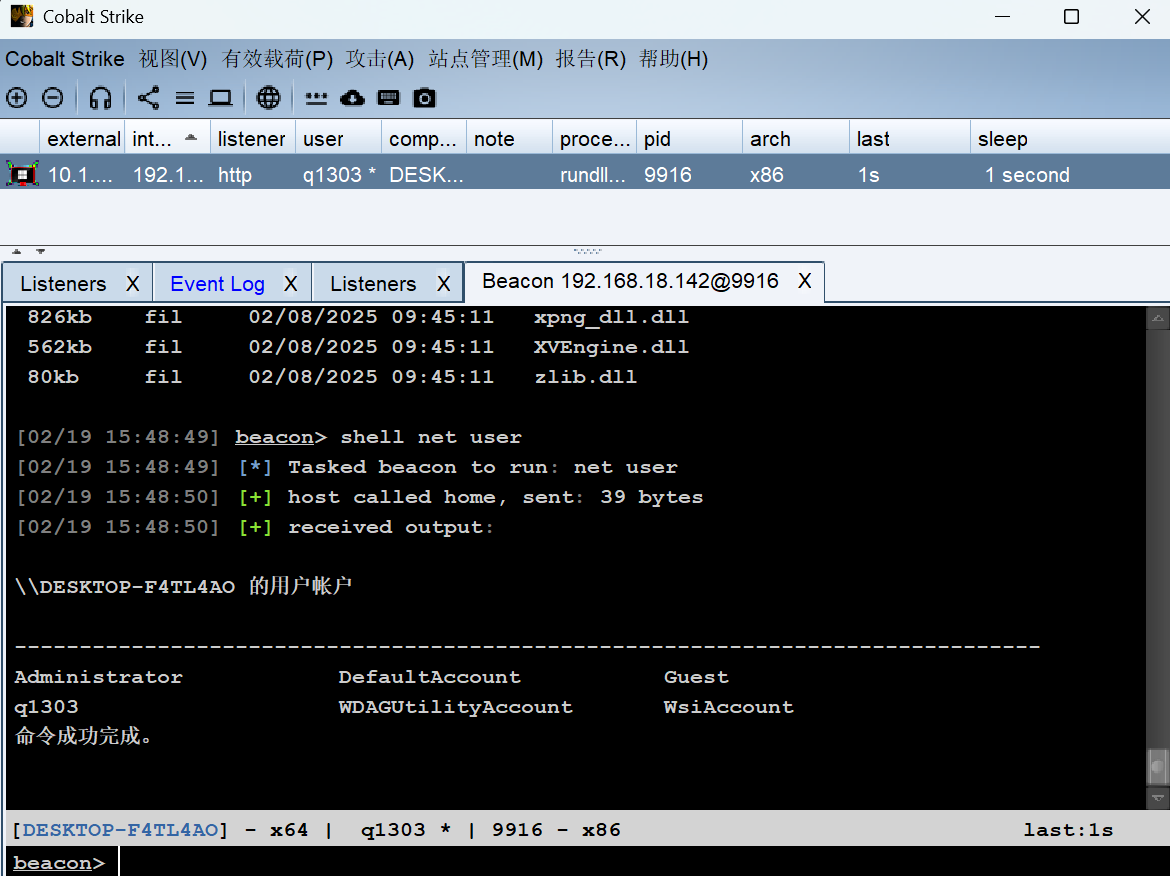Click the session user cell q1303 *

pos(340,175)
